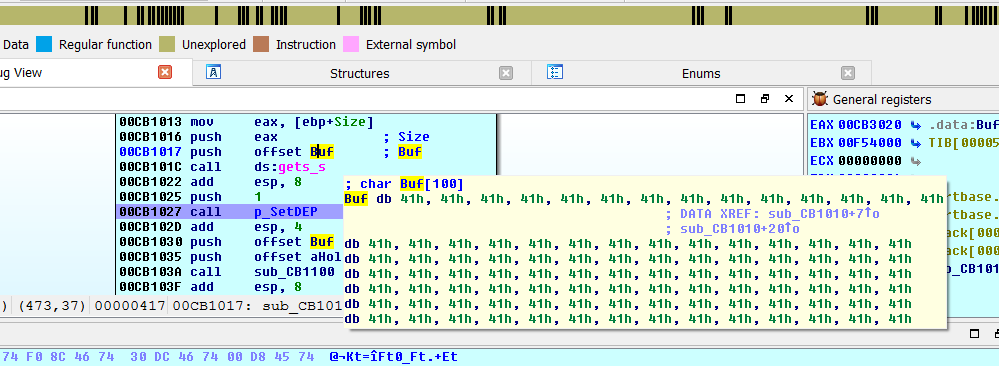Screen dimensions: 999x366
Task: Click the Instruction legend color swatch
Action: pos(260,45)
